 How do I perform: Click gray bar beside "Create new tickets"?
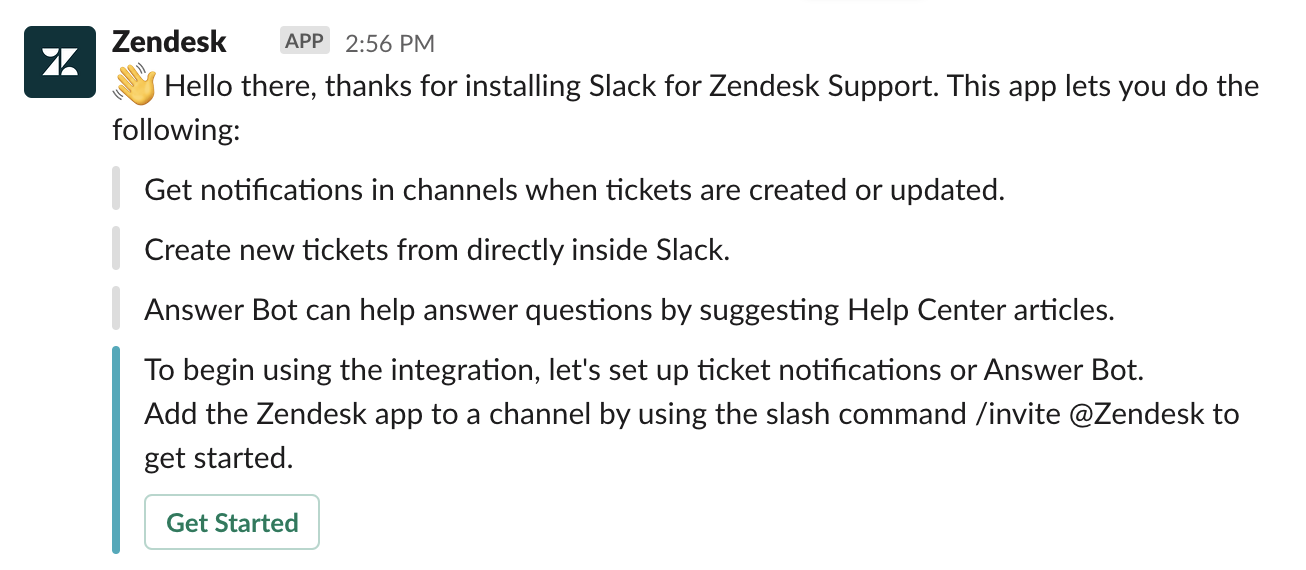coord(116,250)
